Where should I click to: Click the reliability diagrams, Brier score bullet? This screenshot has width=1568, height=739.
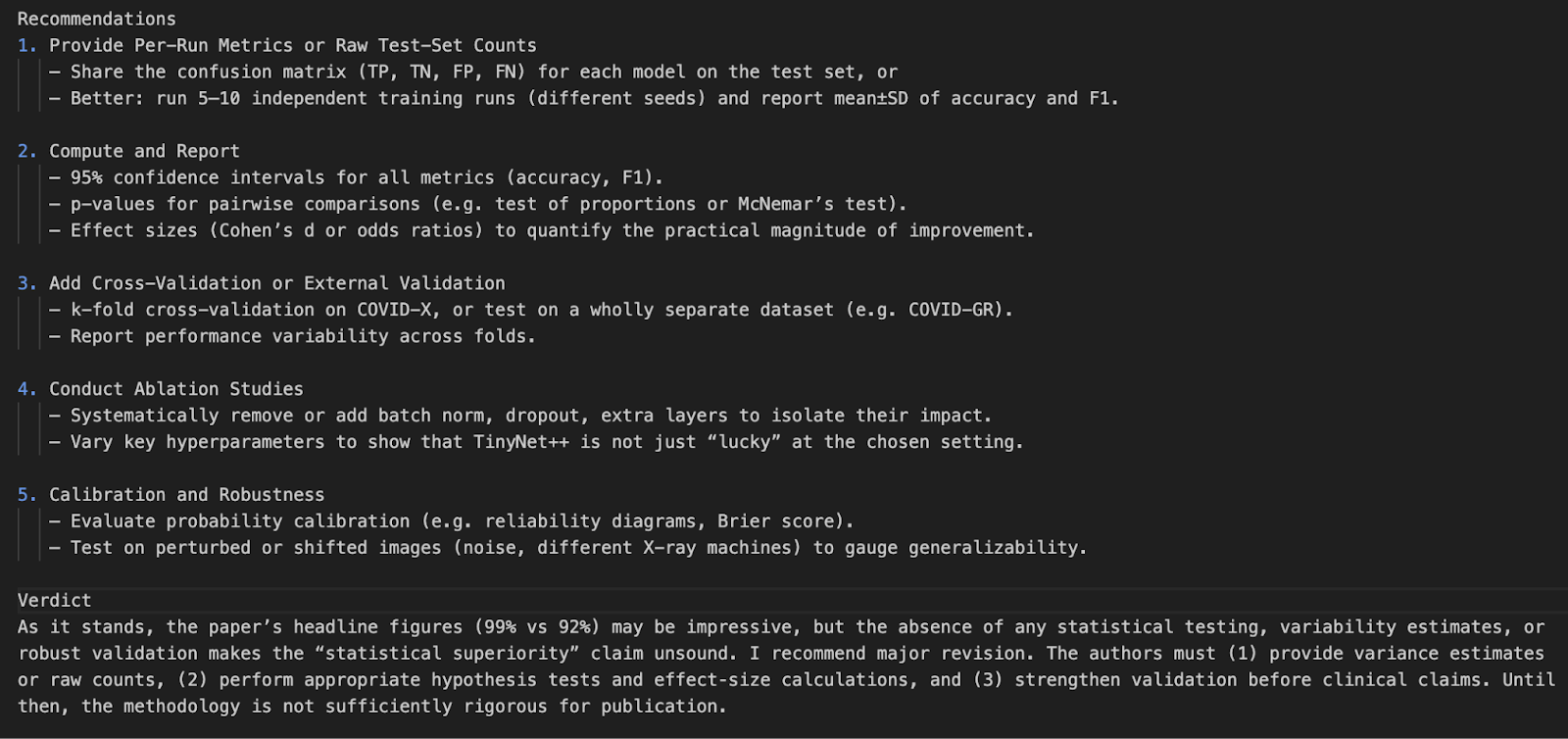coord(452,521)
